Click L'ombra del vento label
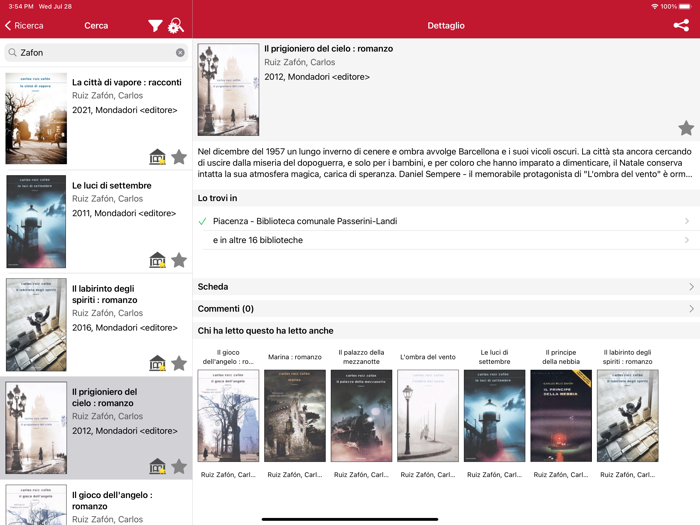This screenshot has height=525, width=700. click(x=428, y=357)
